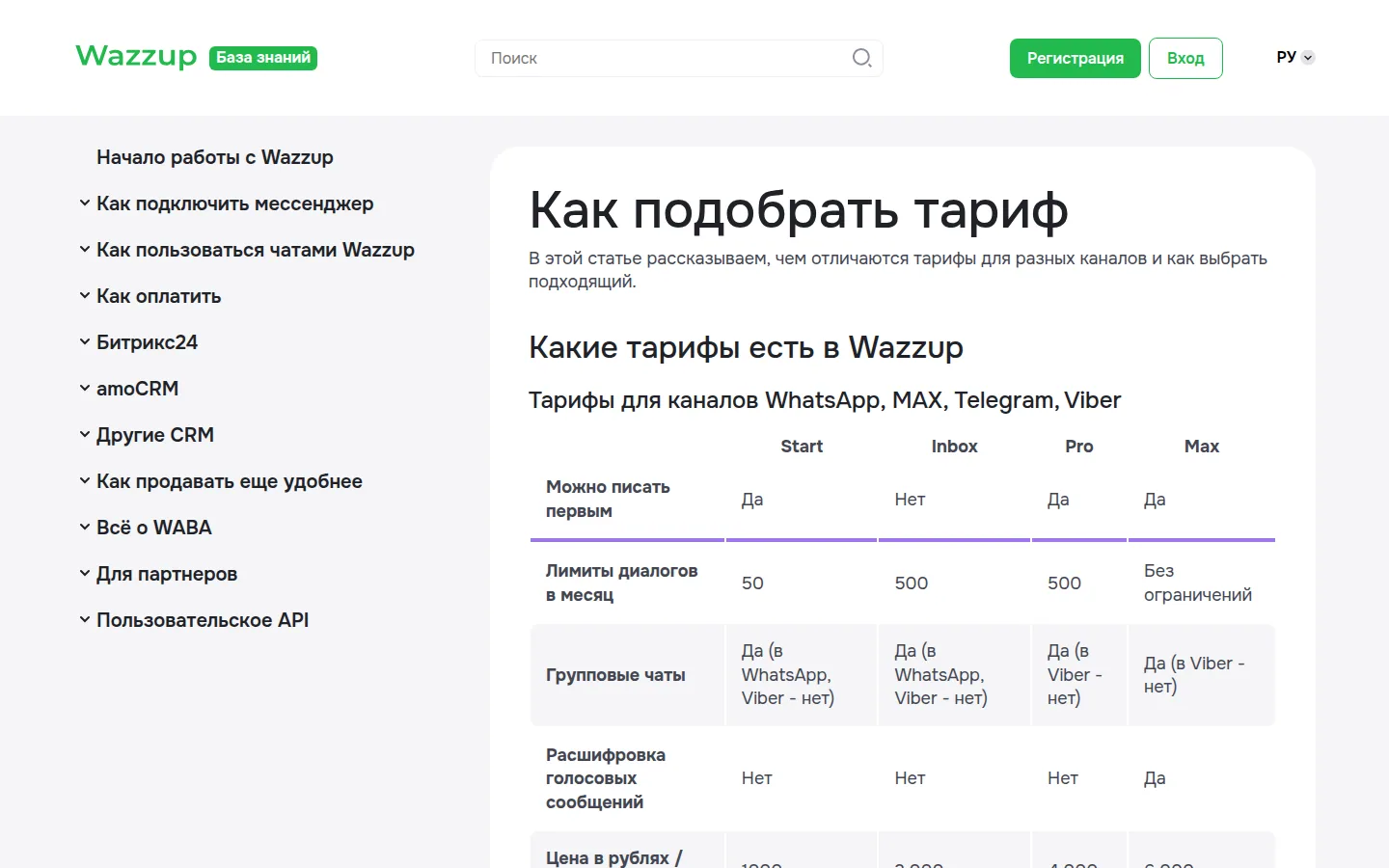Expand chevron next to Как подключить мессенджер
The height and width of the screenshot is (868, 1389).
click(85, 203)
